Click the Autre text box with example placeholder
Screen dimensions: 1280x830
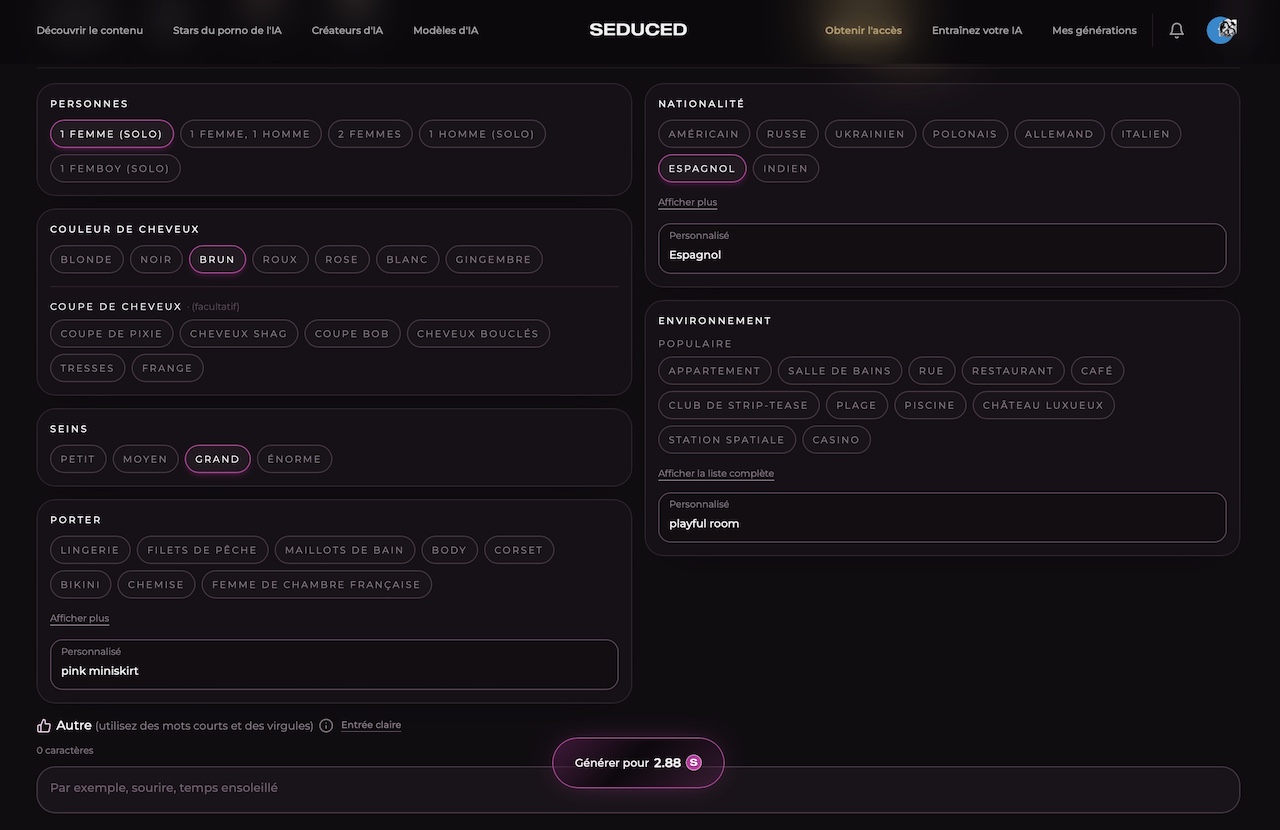638,790
